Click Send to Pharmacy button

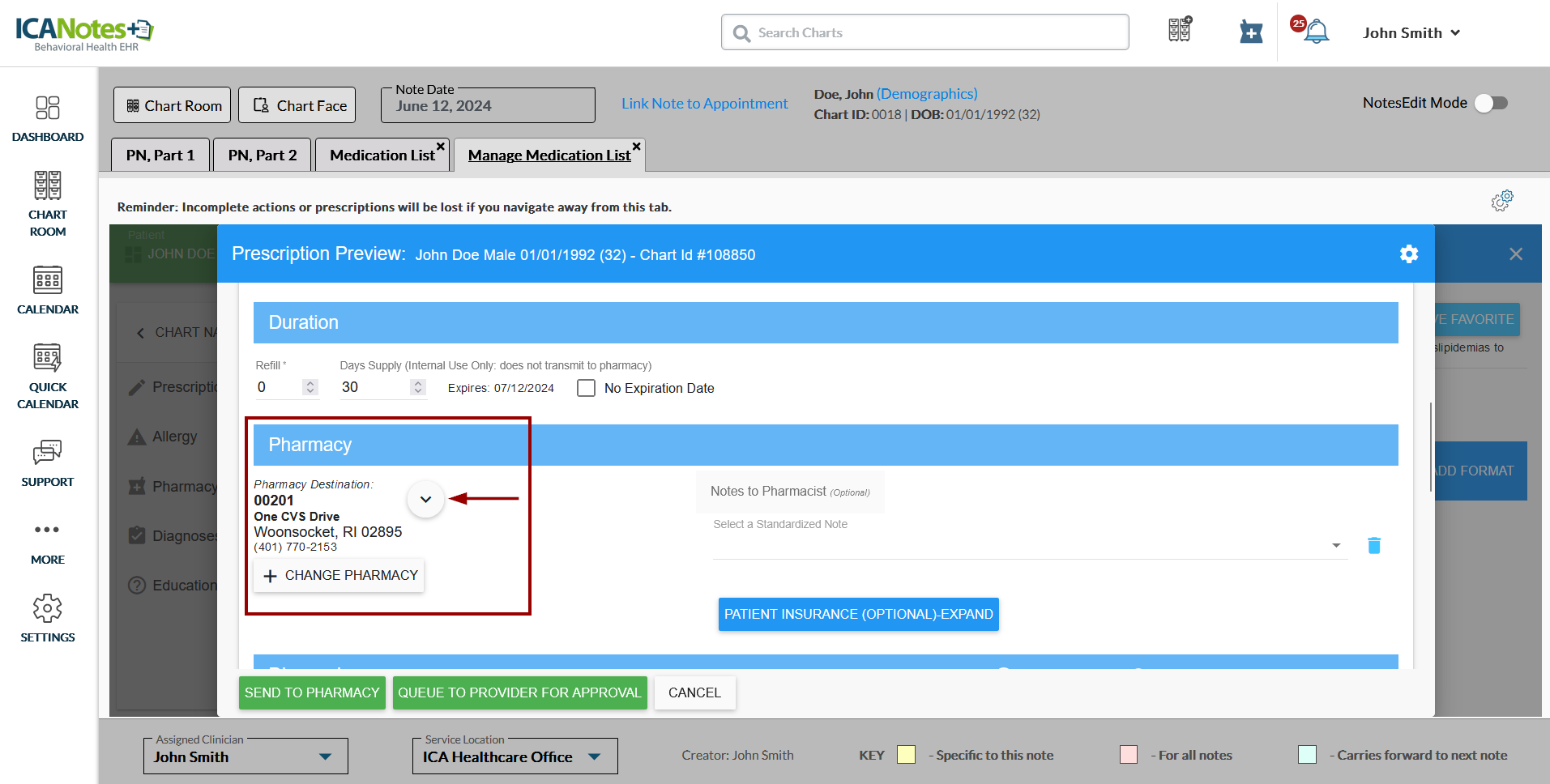click(x=312, y=692)
